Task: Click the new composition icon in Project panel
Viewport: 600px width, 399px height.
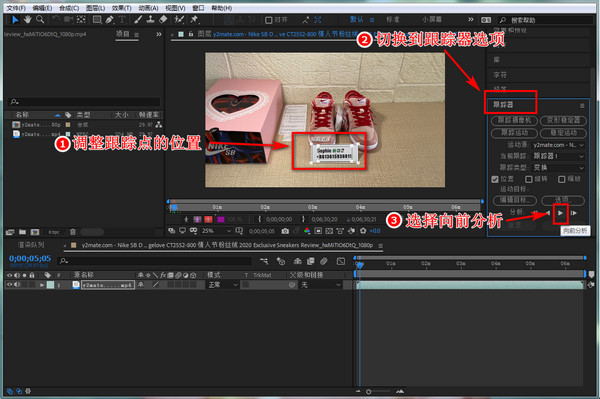Action: pyautogui.click(x=35, y=232)
